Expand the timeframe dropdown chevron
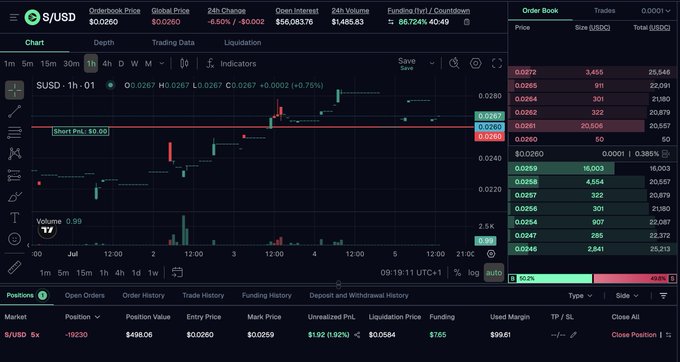The image size is (680, 362). pyautogui.click(x=162, y=63)
